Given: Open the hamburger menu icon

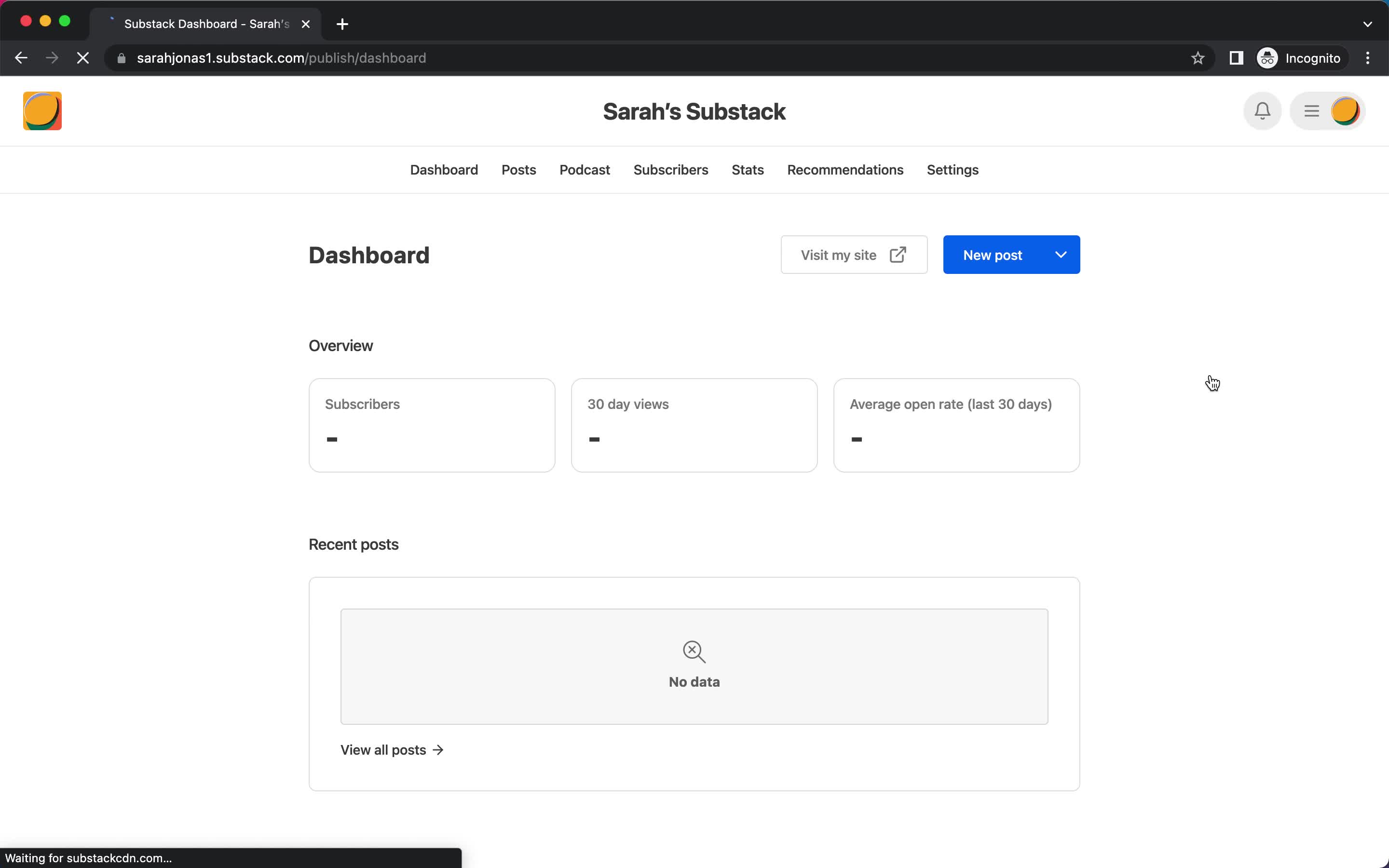Looking at the screenshot, I should tap(1311, 111).
